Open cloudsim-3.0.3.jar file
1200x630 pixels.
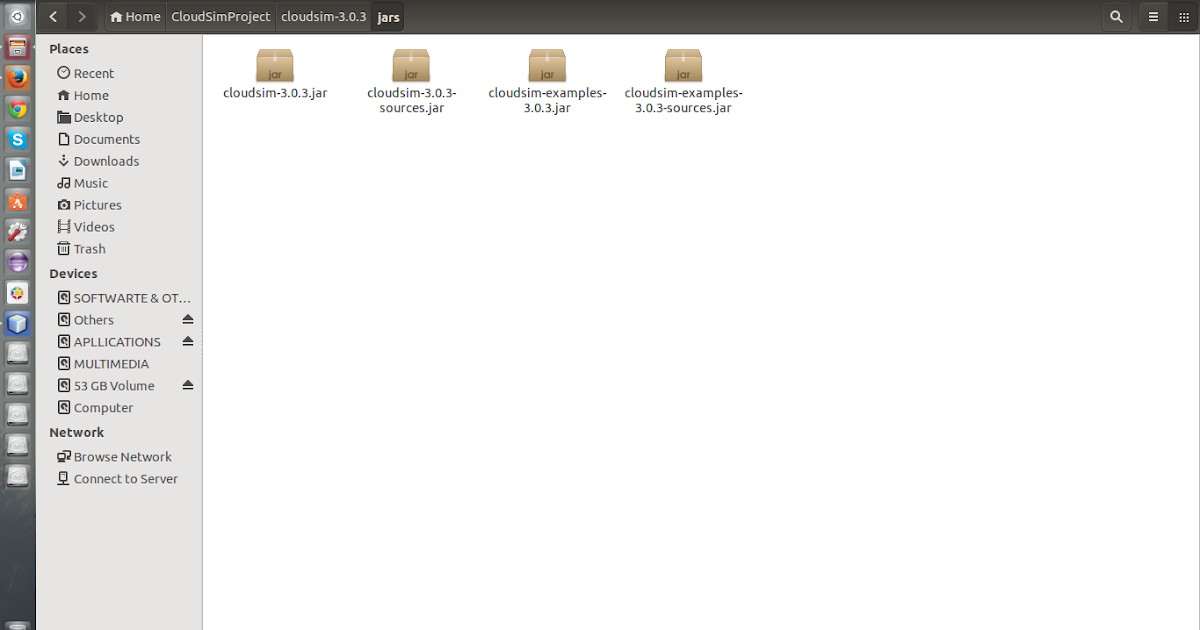[x=275, y=74]
